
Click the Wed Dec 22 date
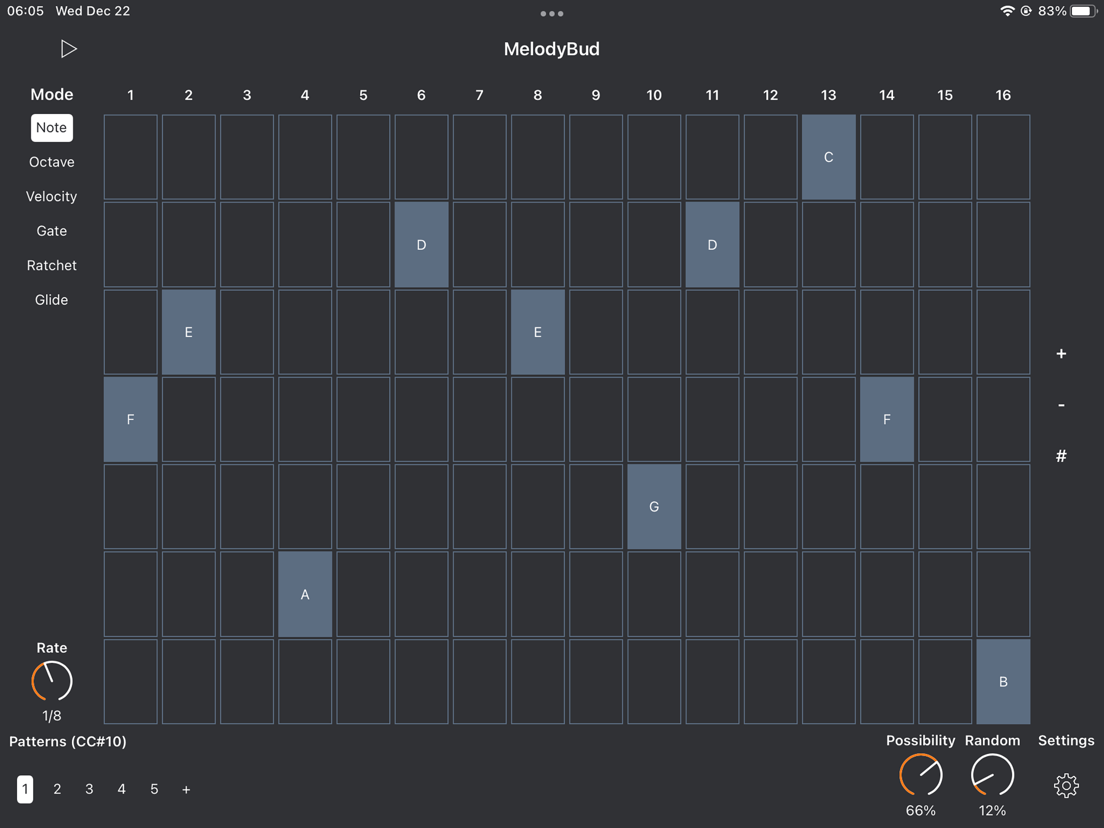93,11
